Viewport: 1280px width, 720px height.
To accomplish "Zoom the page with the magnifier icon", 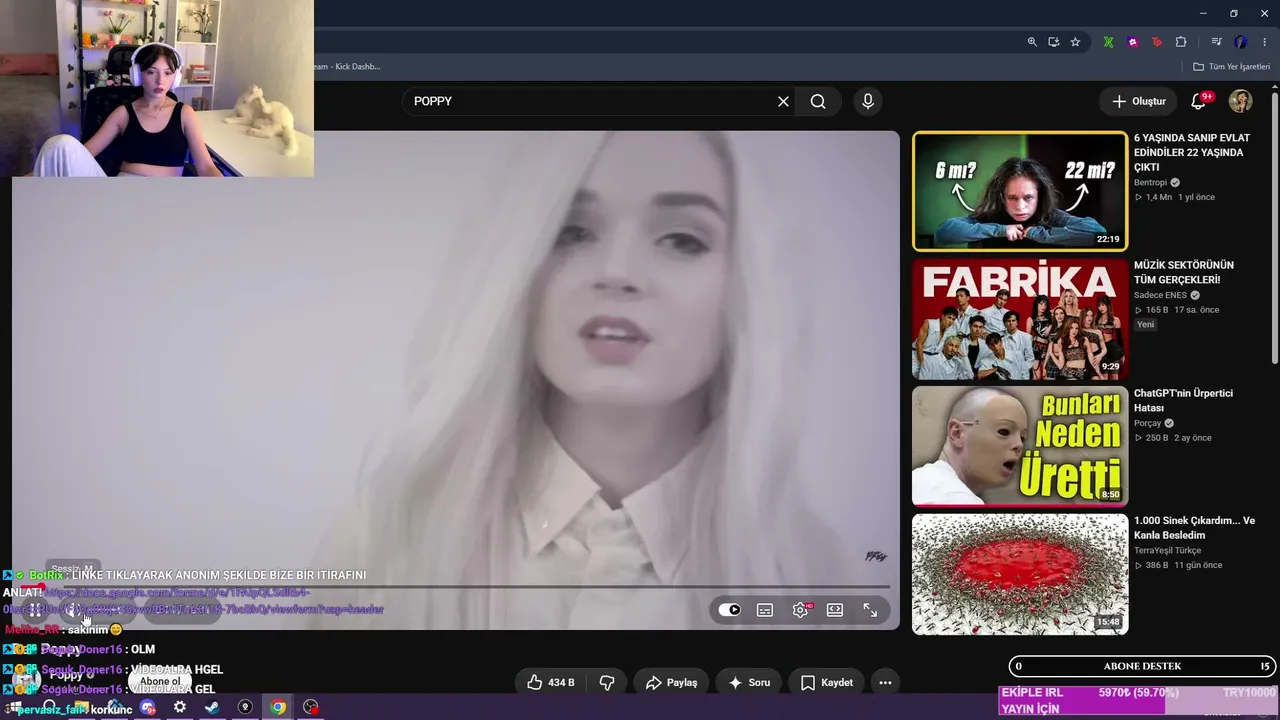I will click(1032, 42).
